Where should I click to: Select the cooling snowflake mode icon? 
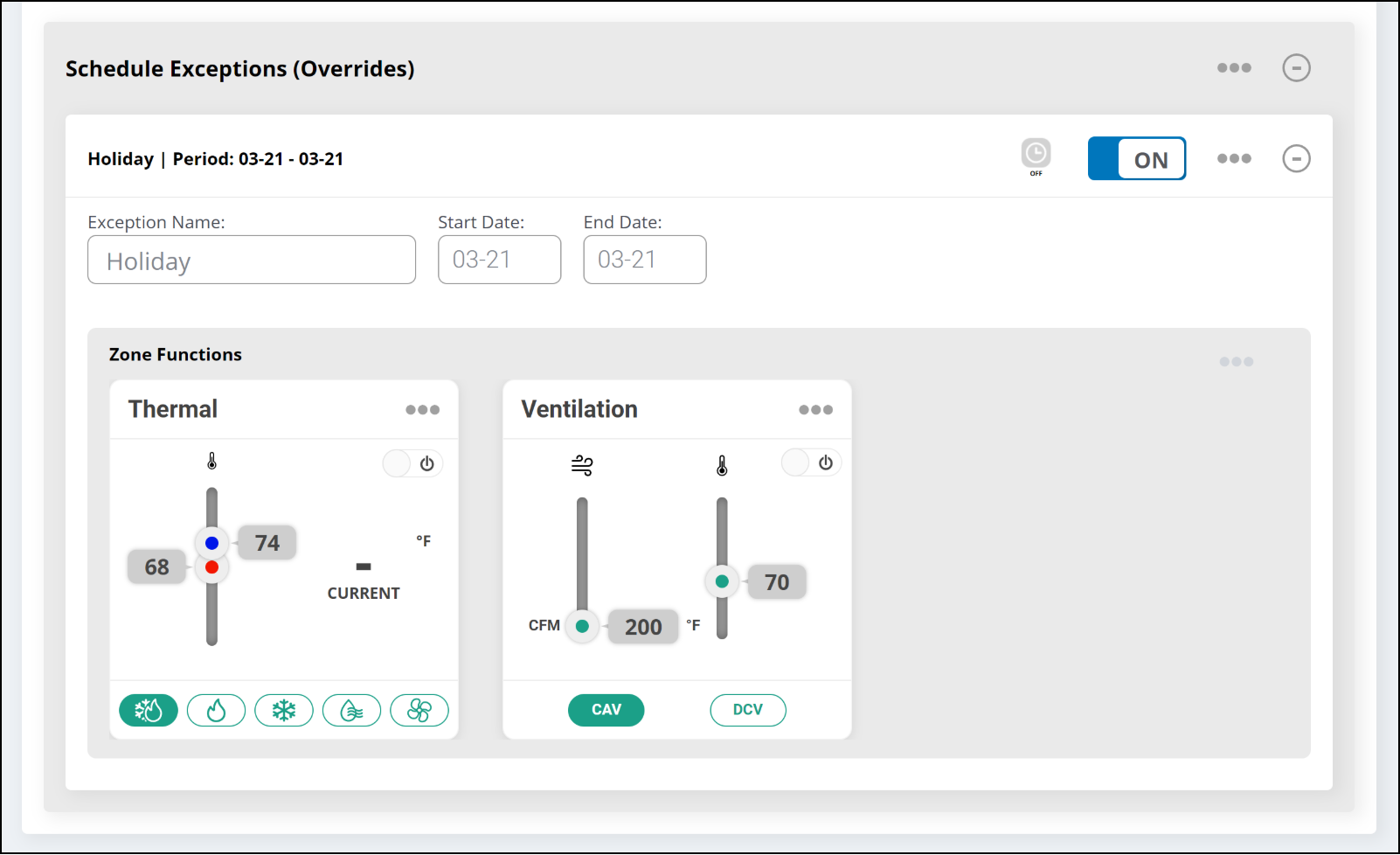[284, 711]
